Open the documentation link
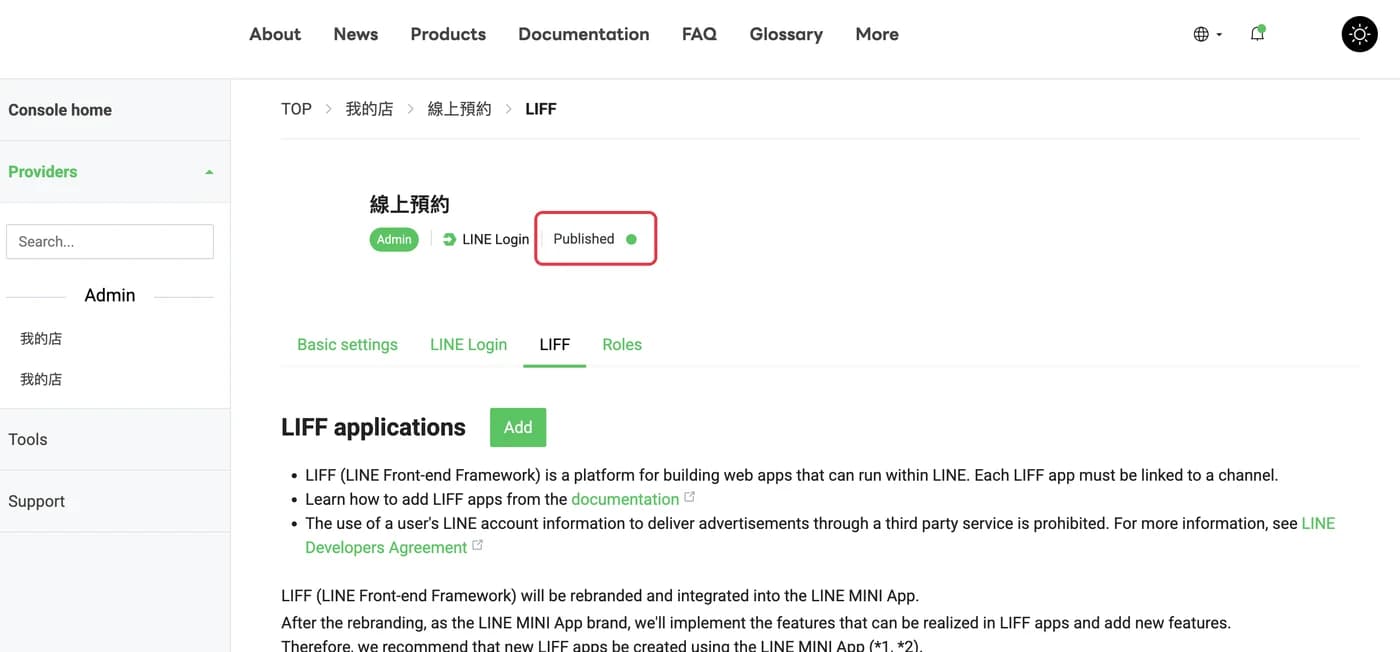The height and width of the screenshot is (652, 1400). [x=625, y=499]
